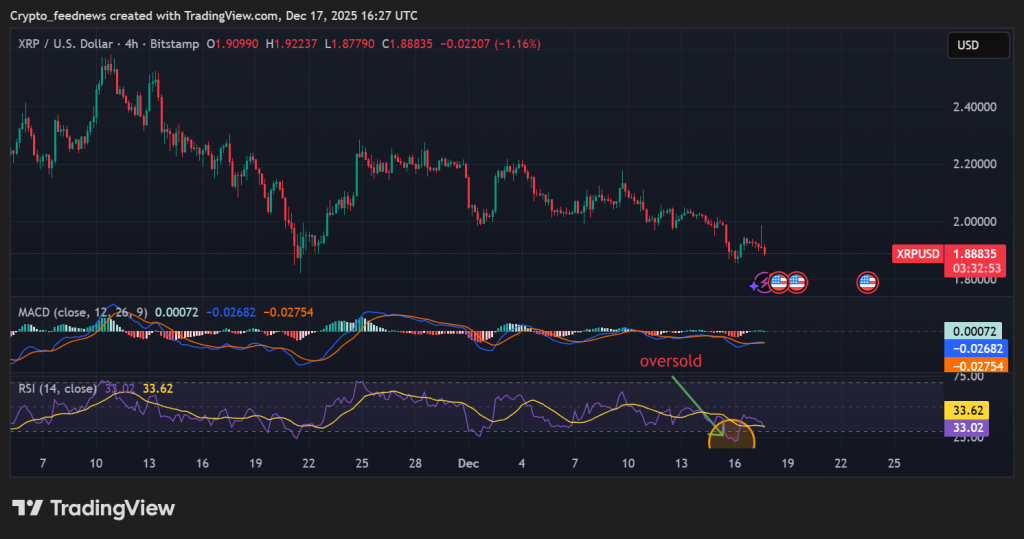
Task: Click the blue −0.02682 MACD axis tag
Action: point(976,348)
